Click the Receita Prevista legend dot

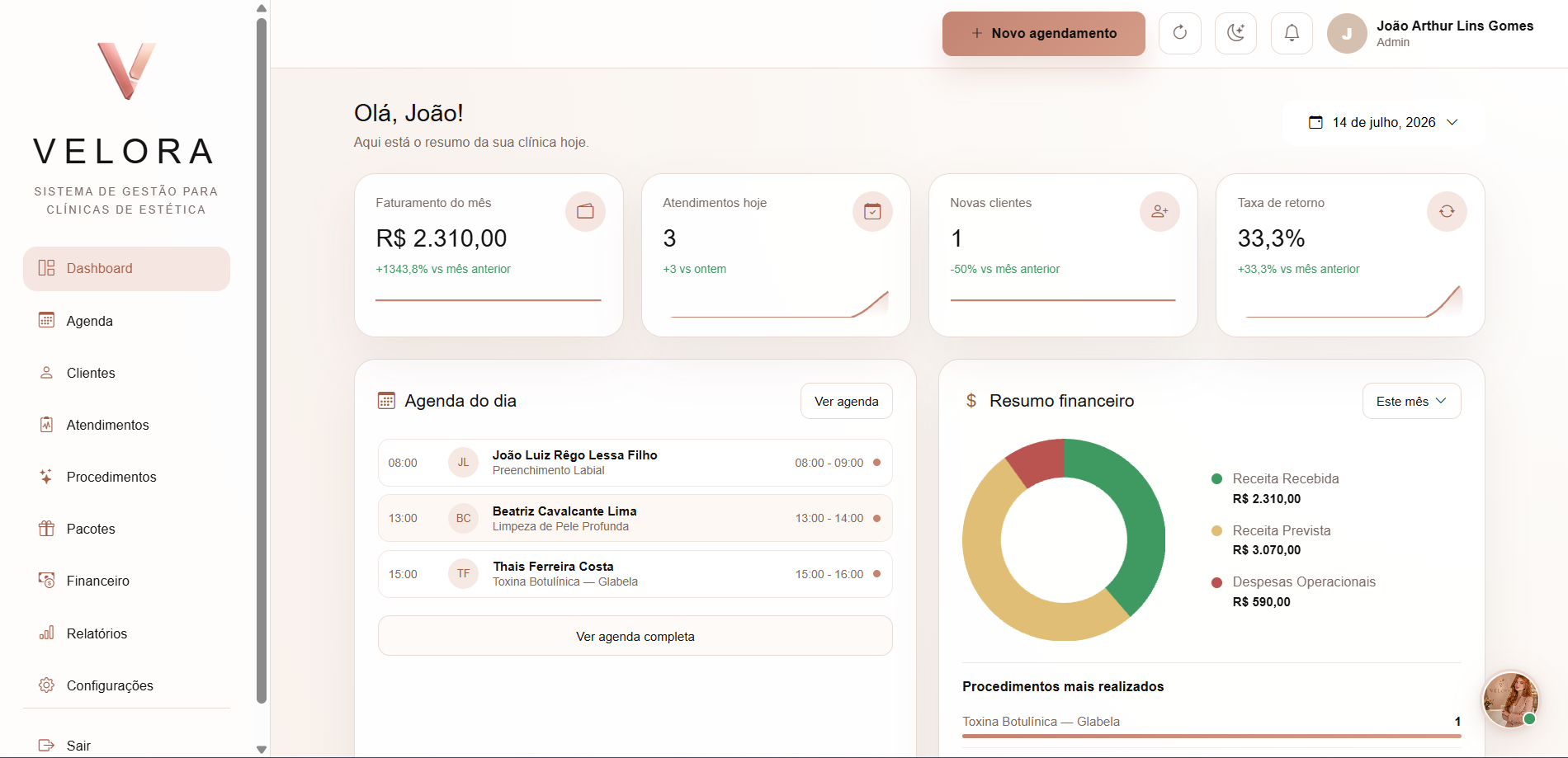tap(1216, 531)
